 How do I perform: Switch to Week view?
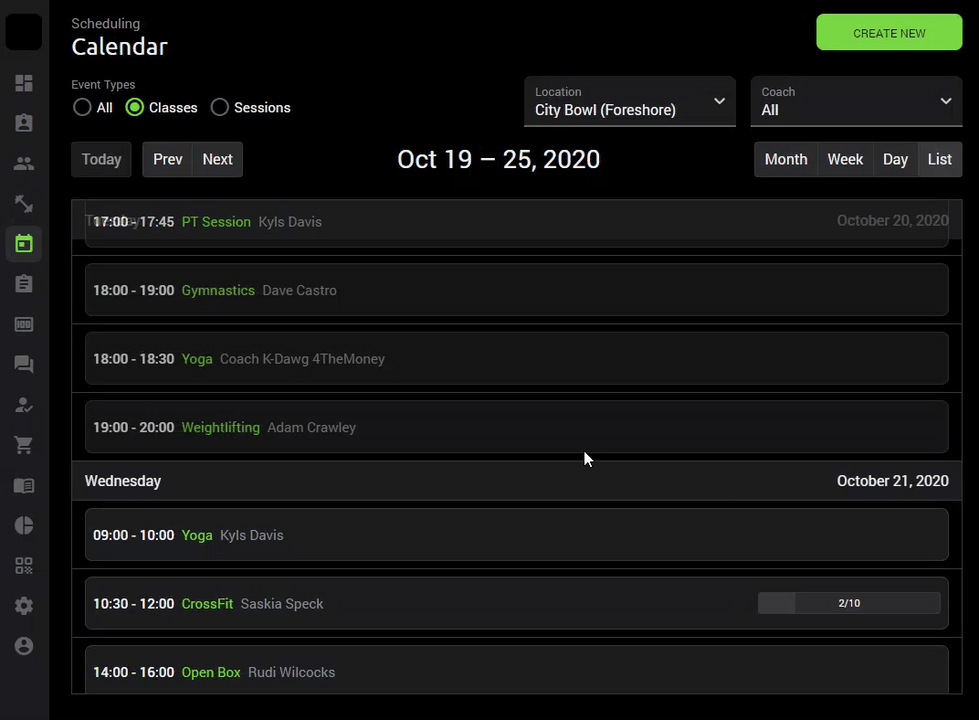point(845,159)
